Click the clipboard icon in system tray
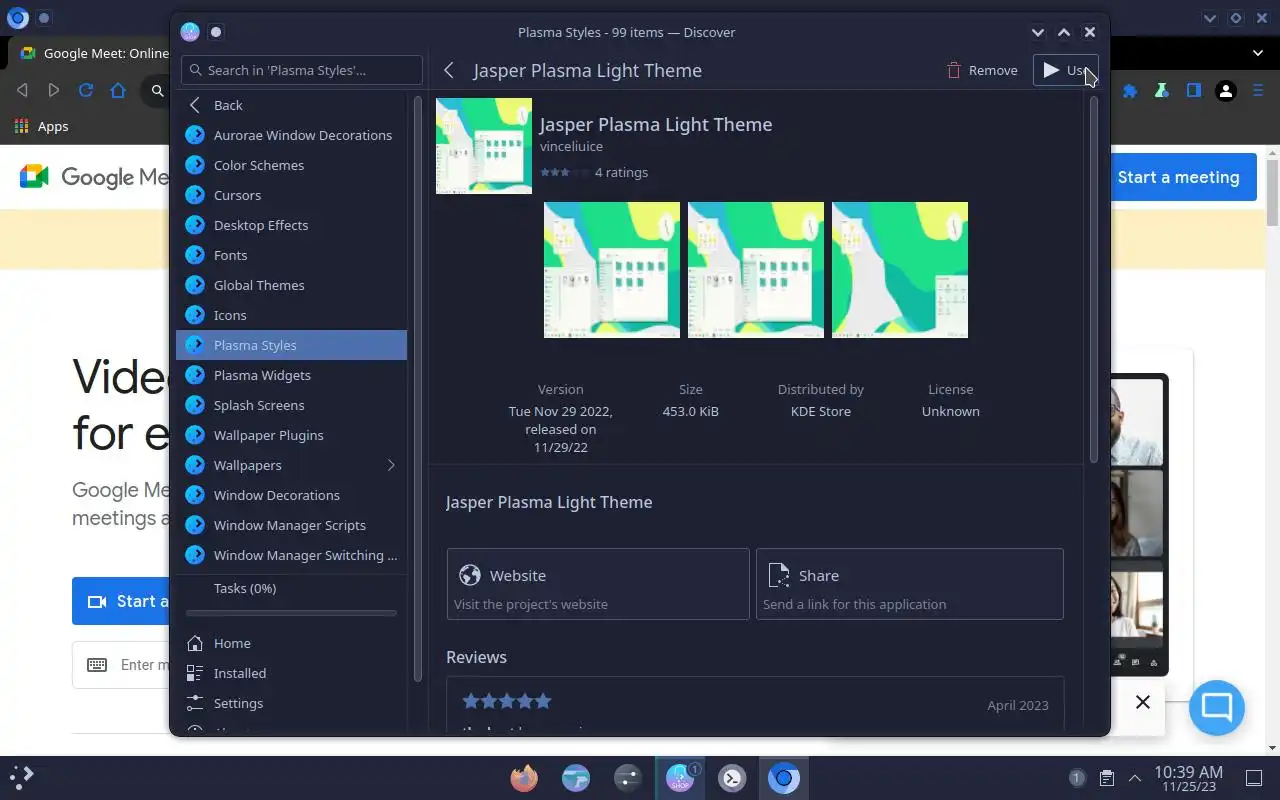1280x800 pixels. click(1107, 777)
